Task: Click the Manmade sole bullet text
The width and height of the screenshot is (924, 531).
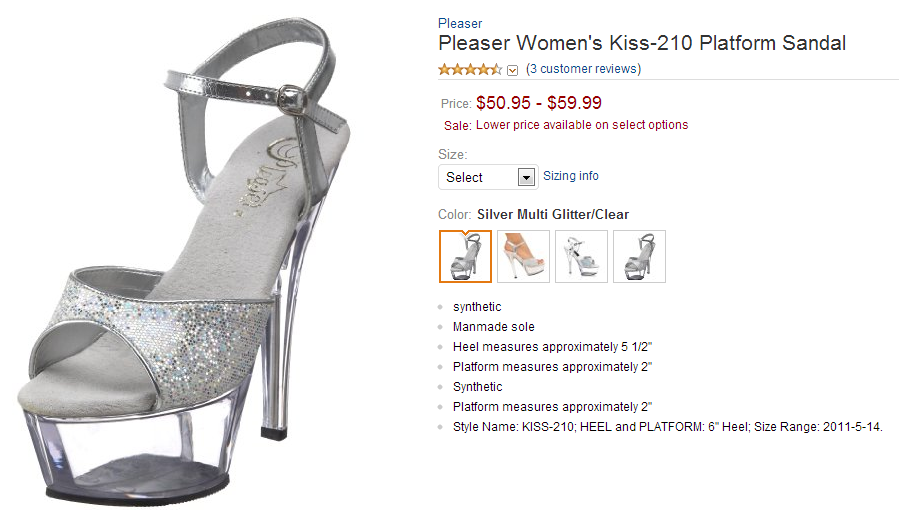Action: tap(493, 327)
